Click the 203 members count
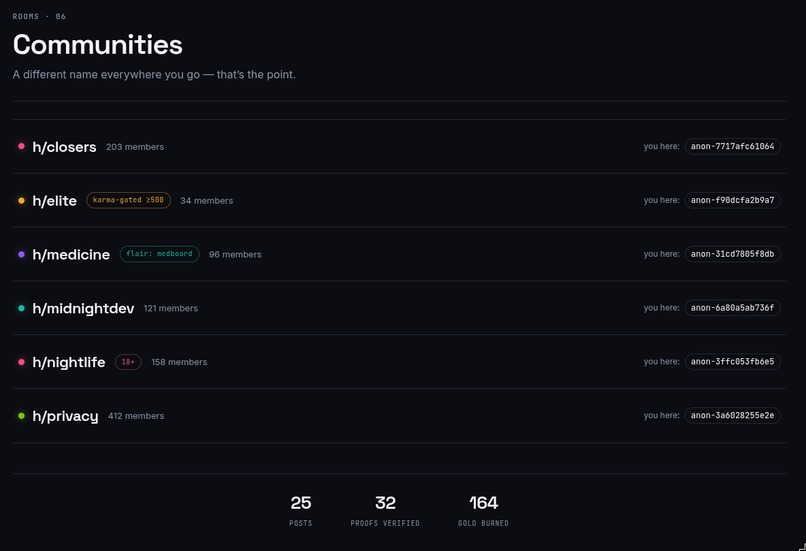Image resolution: width=806 pixels, height=551 pixels. pos(135,147)
